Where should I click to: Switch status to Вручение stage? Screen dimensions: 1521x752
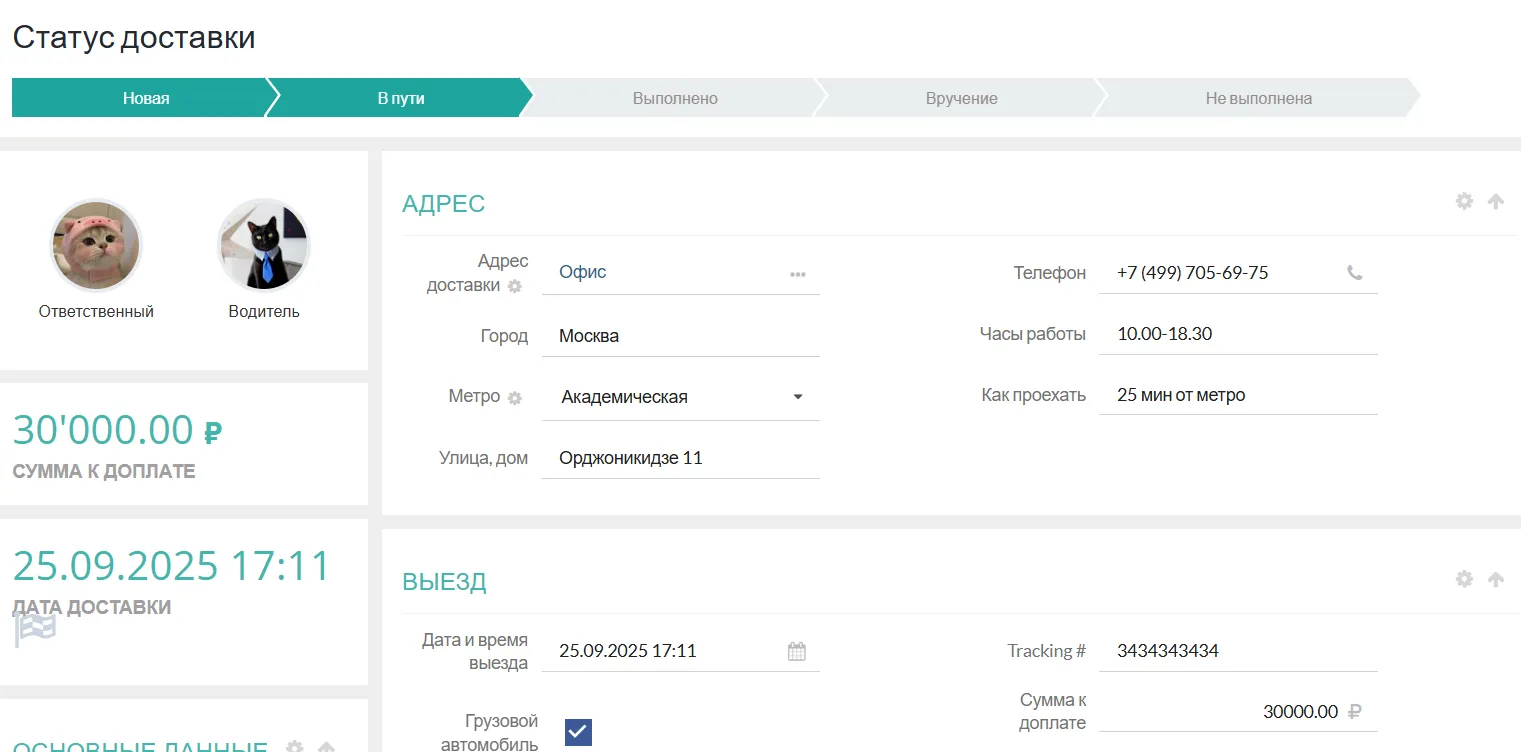click(x=961, y=98)
